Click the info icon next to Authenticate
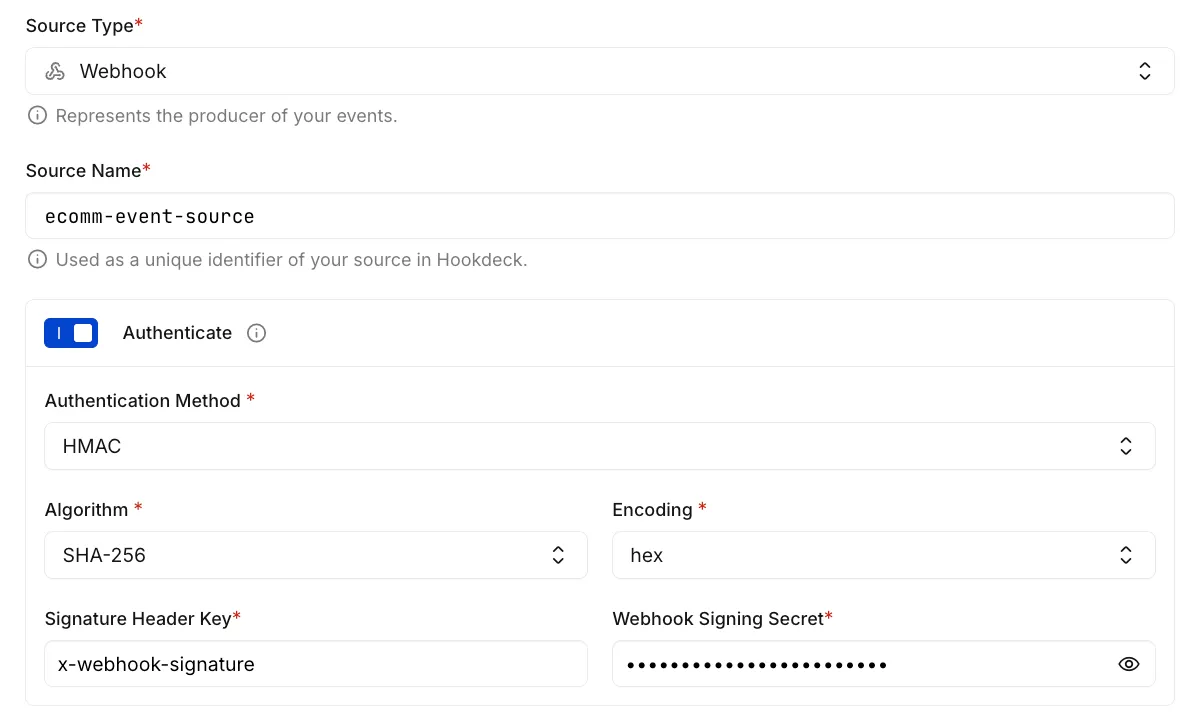Viewport: 1194px width, 724px height. point(257,333)
